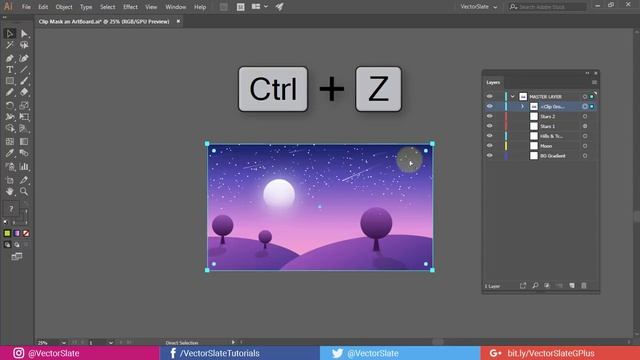
Task: Click target circle of Moon layer
Action: [x=585, y=146]
